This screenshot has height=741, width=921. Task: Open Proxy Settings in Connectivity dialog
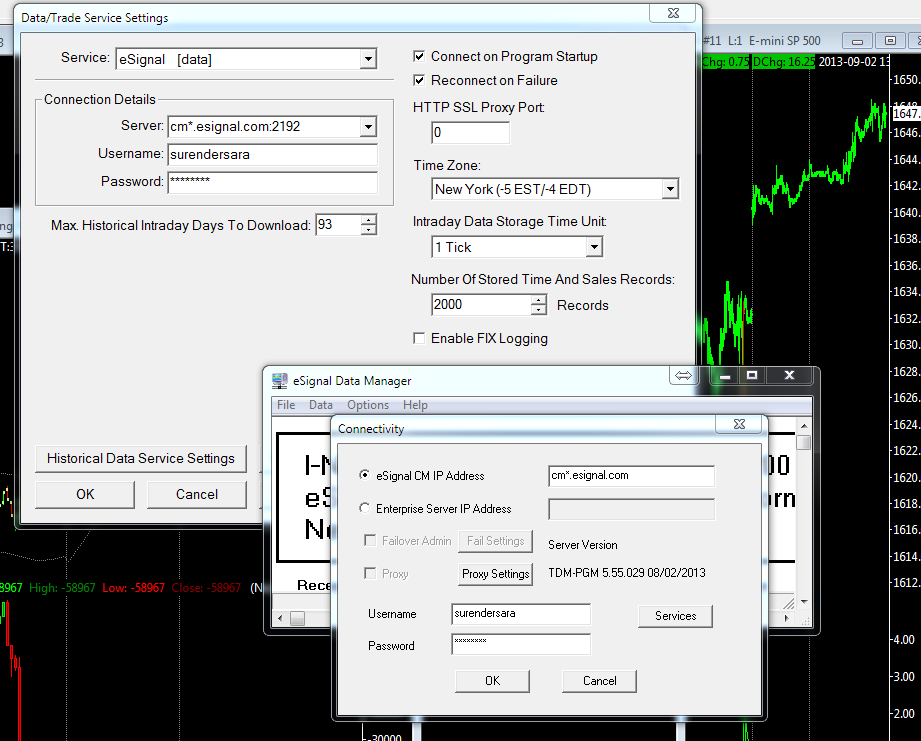(x=496, y=574)
